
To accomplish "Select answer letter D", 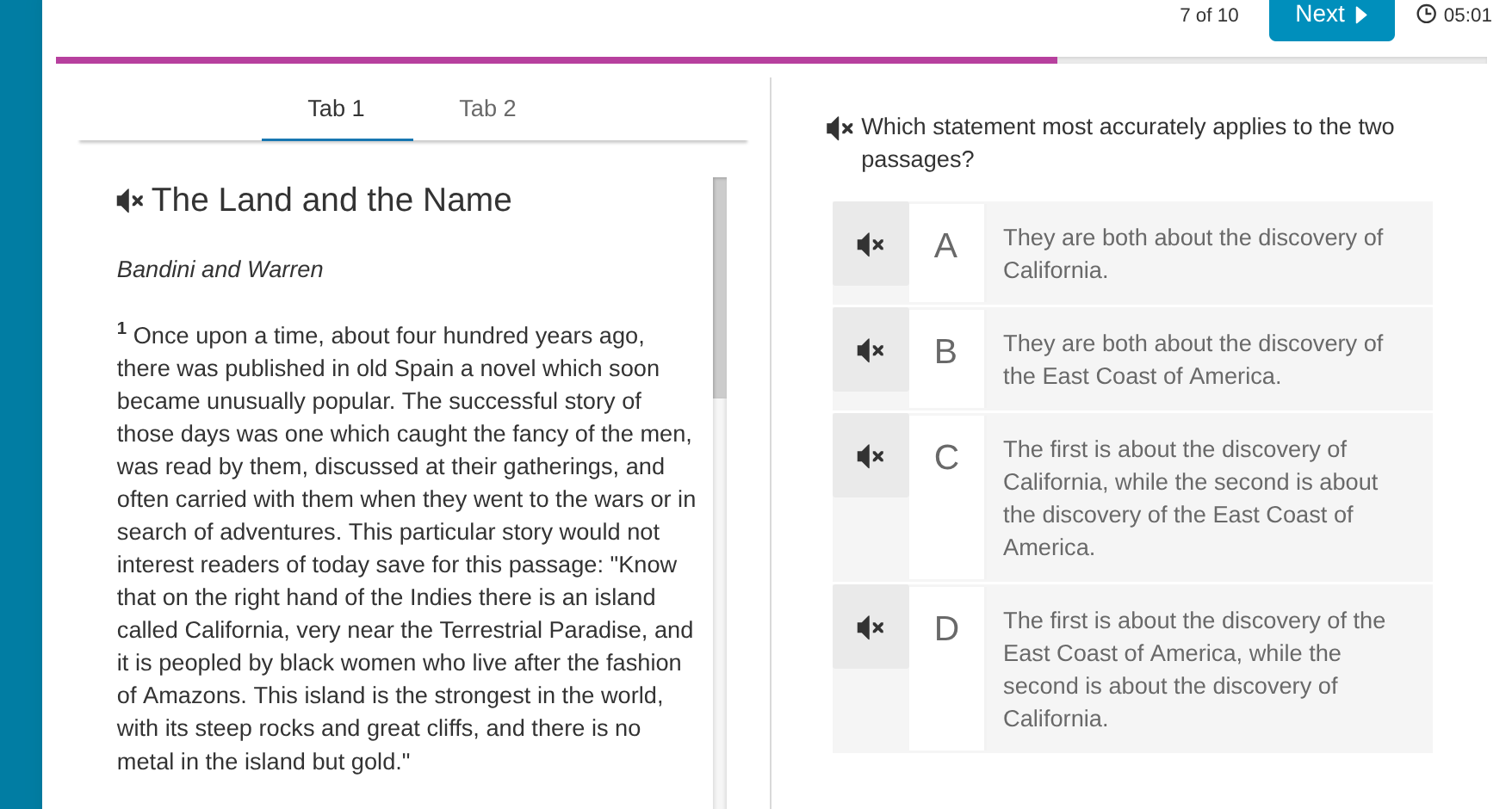I will pyautogui.click(x=945, y=629).
